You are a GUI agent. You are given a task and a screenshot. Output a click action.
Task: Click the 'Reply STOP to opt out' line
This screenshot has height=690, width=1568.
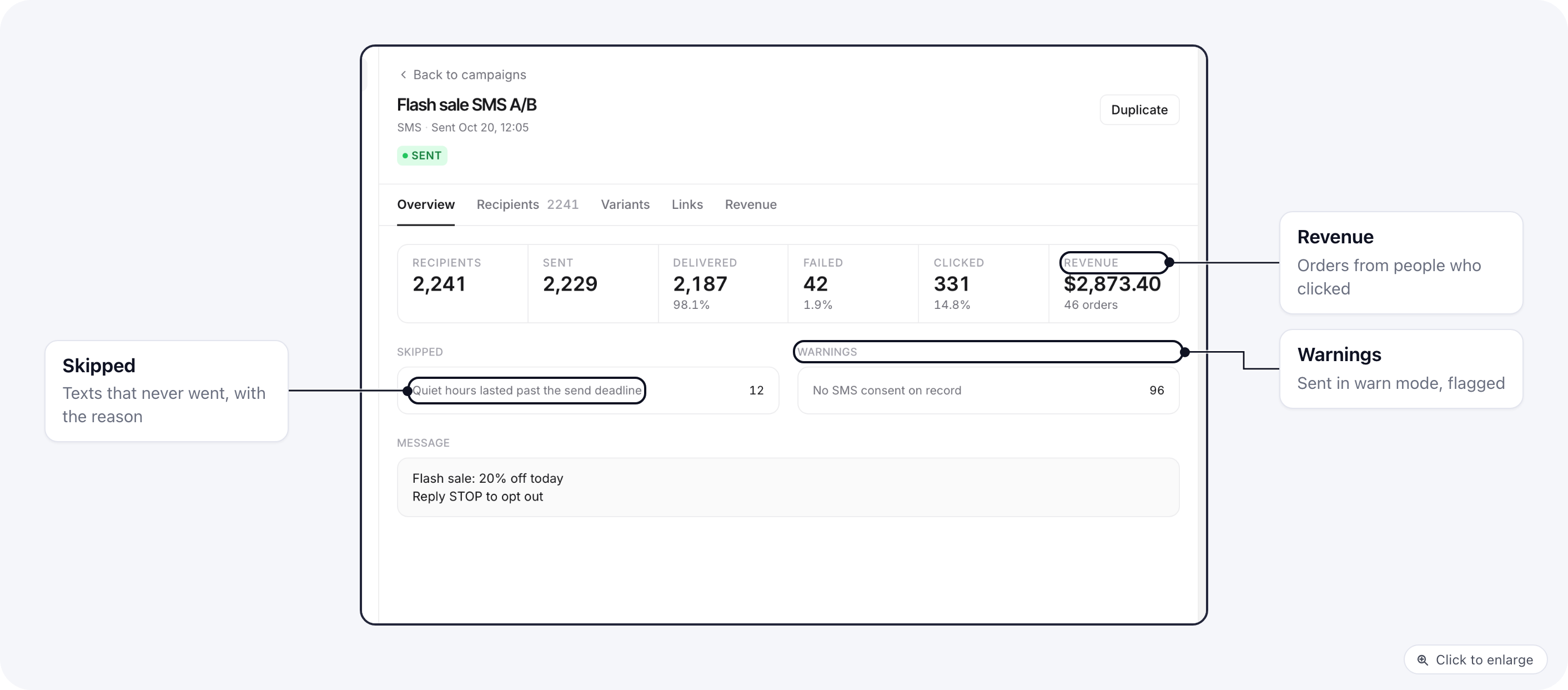click(x=477, y=496)
